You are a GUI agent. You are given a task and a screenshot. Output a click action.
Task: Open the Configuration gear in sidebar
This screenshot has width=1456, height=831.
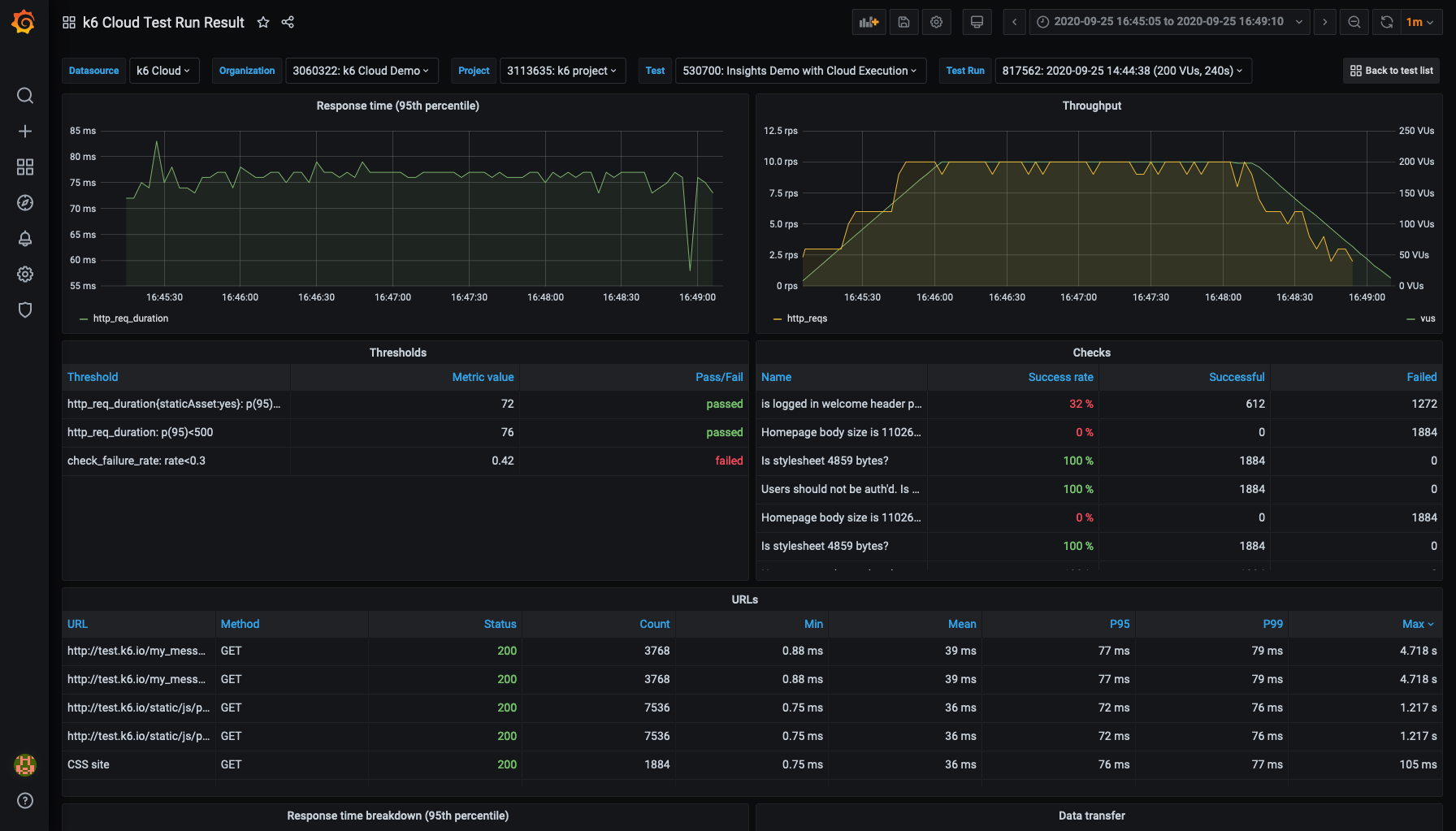(x=25, y=275)
